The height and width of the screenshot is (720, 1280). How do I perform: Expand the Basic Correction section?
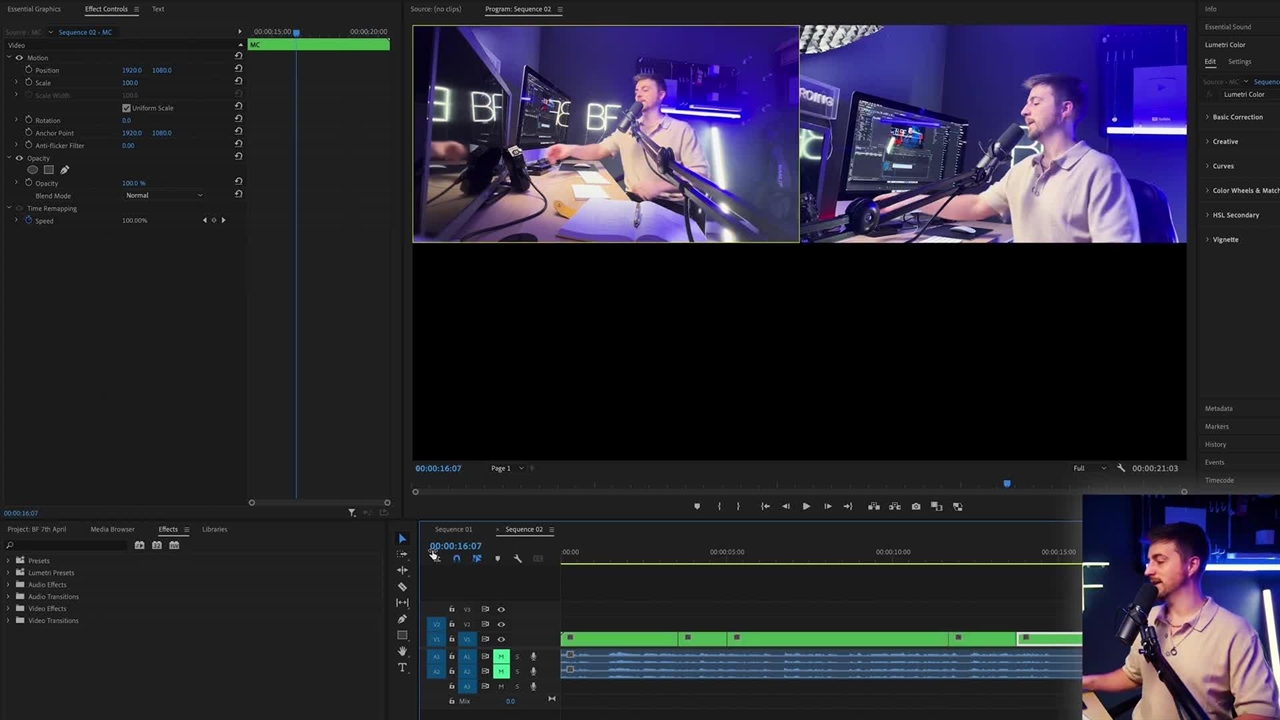(x=1237, y=117)
